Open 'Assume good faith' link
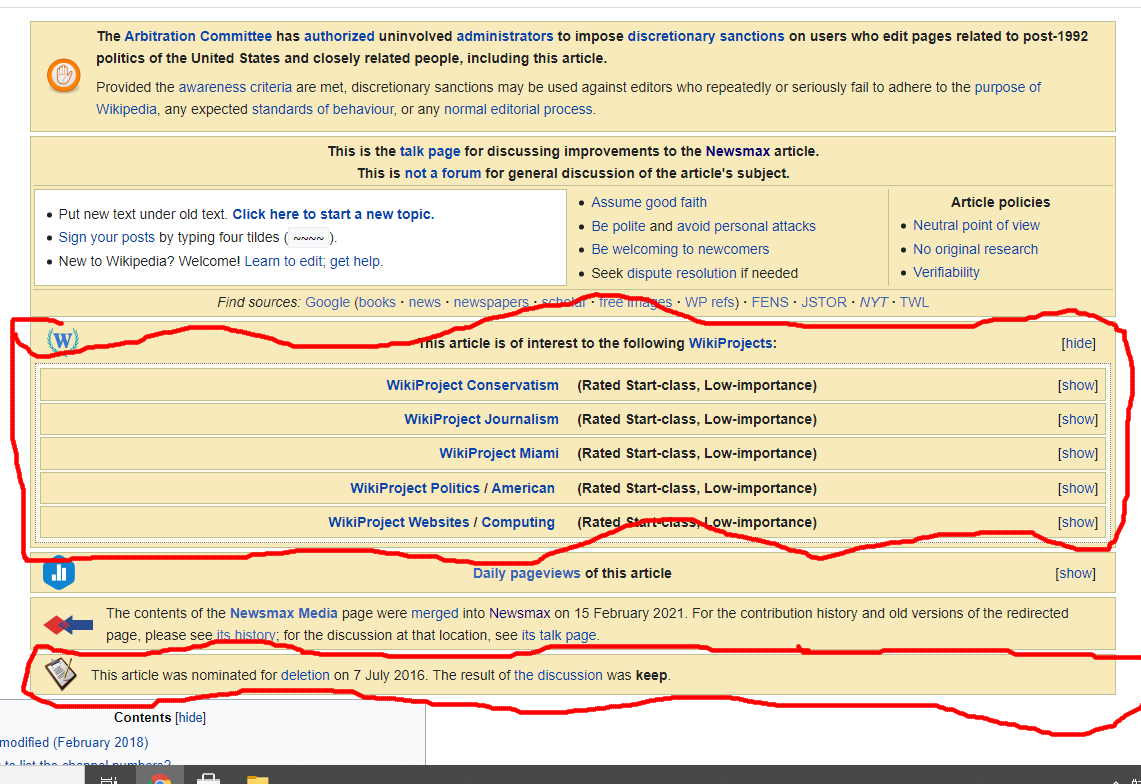Viewport: 1141px width, 784px height. 649,202
